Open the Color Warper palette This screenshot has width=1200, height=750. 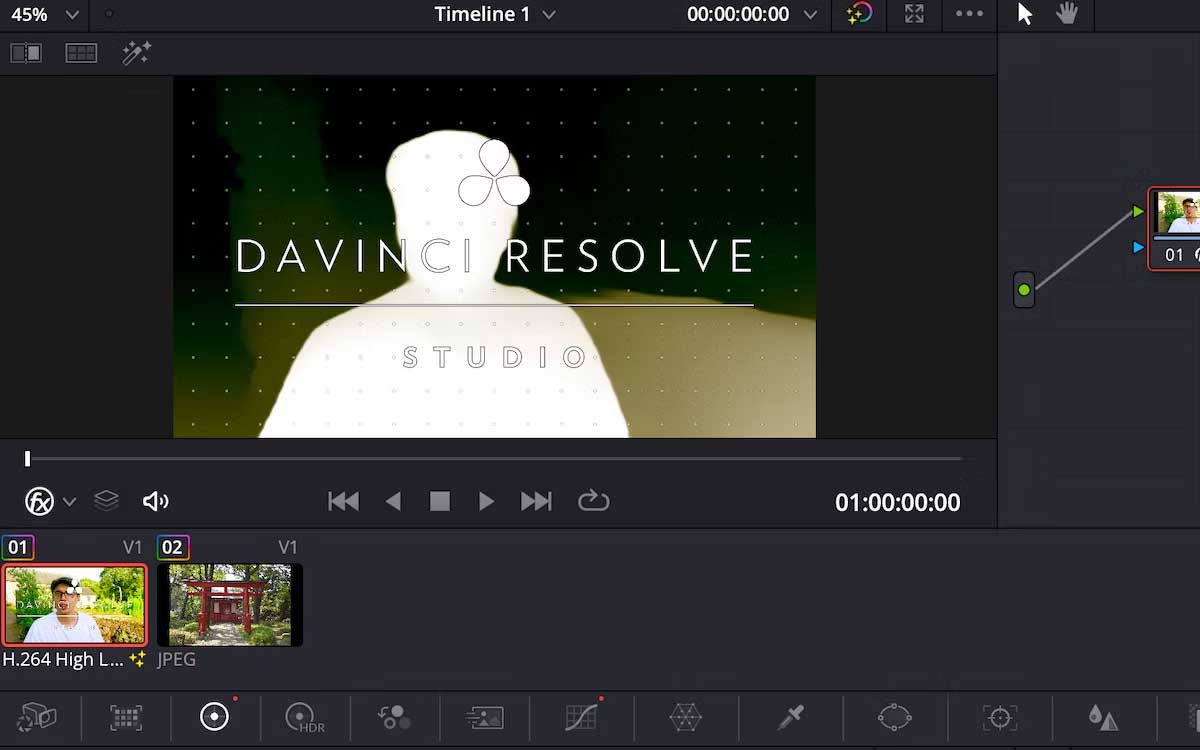point(685,717)
